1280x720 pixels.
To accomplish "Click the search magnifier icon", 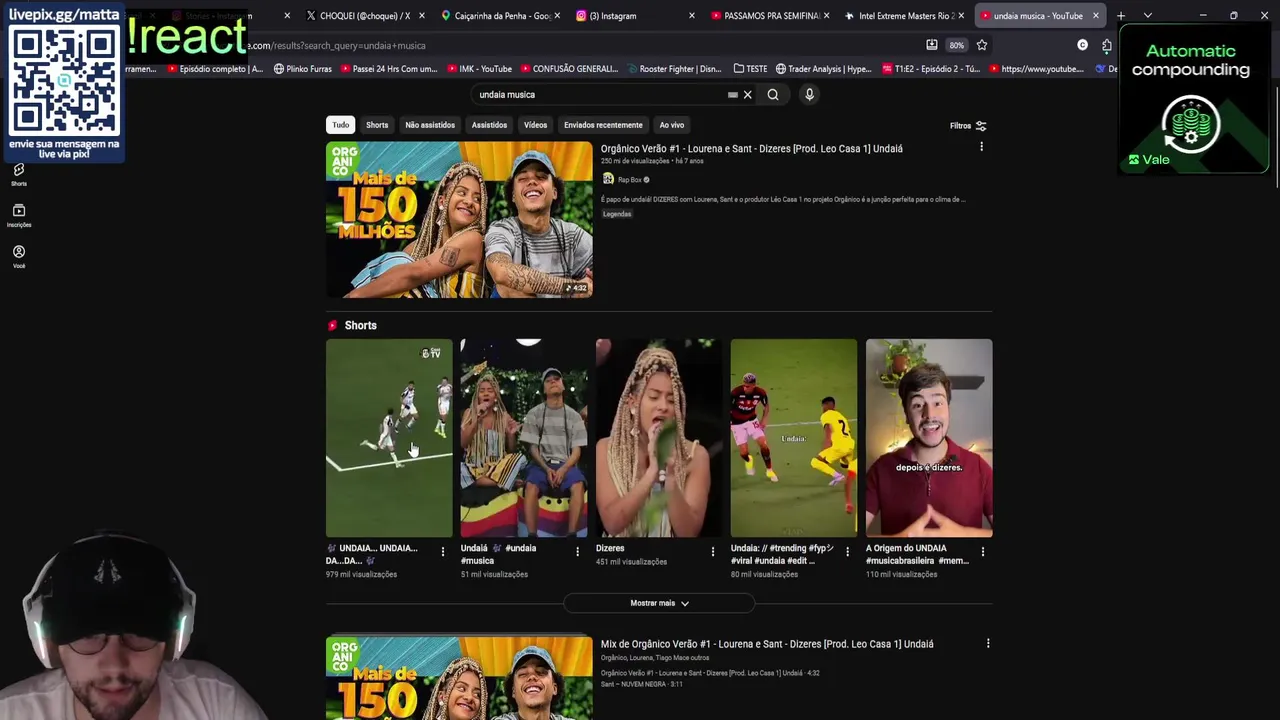I will point(773,95).
